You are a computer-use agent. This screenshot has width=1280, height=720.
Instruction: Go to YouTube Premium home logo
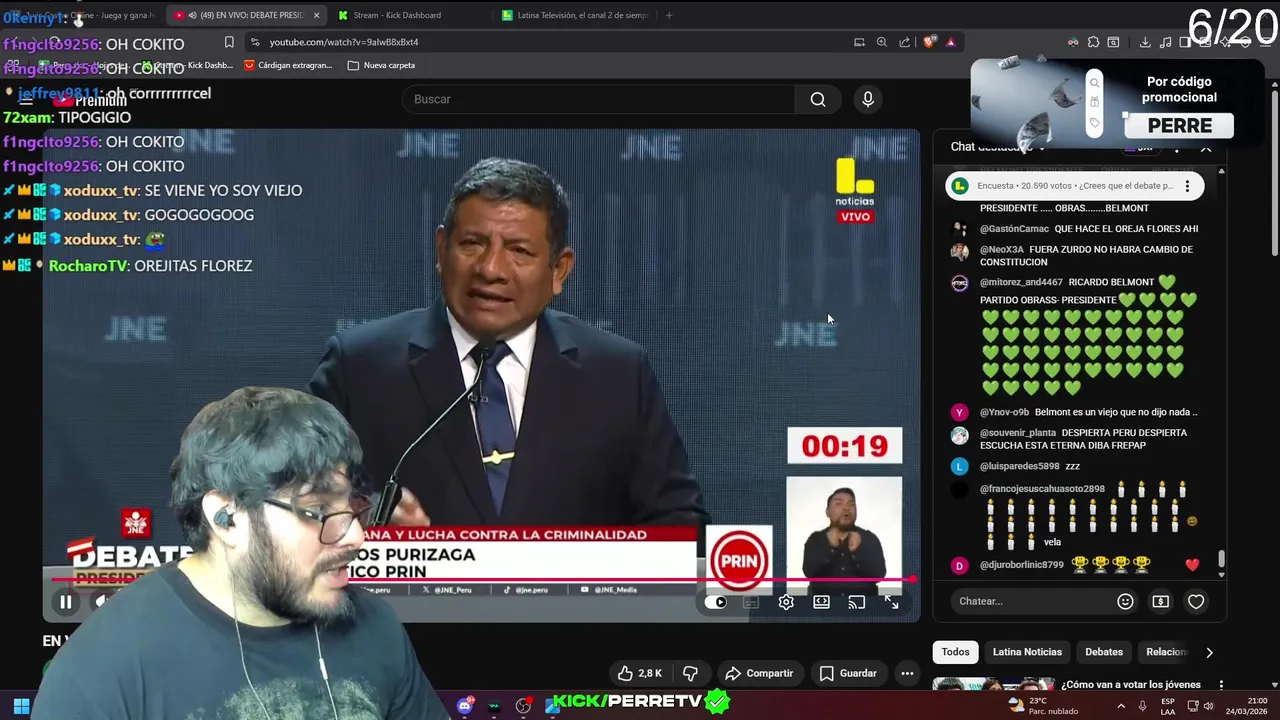[90, 100]
